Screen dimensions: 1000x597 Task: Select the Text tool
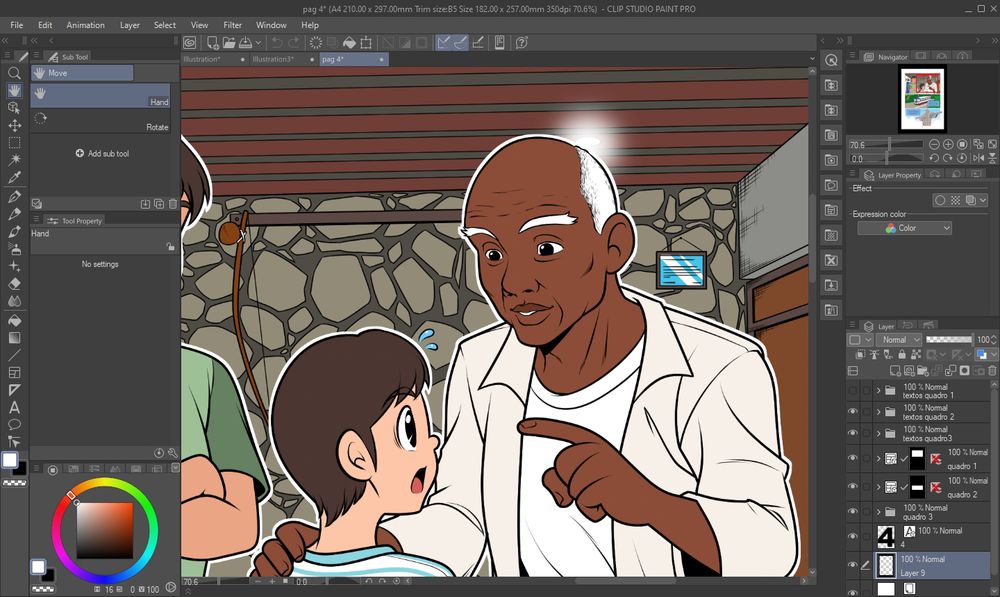coord(14,407)
